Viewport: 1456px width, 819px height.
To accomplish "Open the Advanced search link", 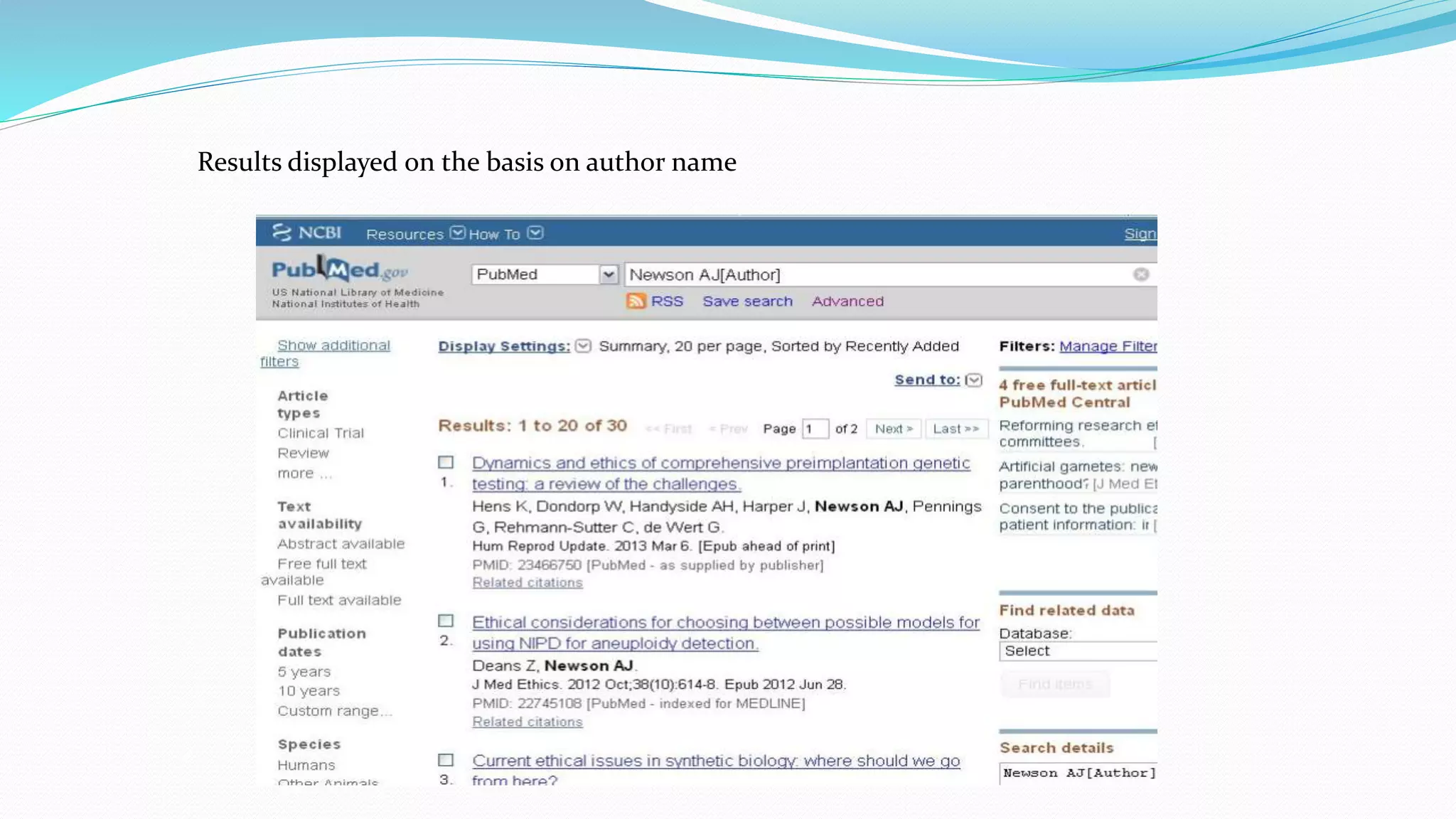I will (x=847, y=301).
